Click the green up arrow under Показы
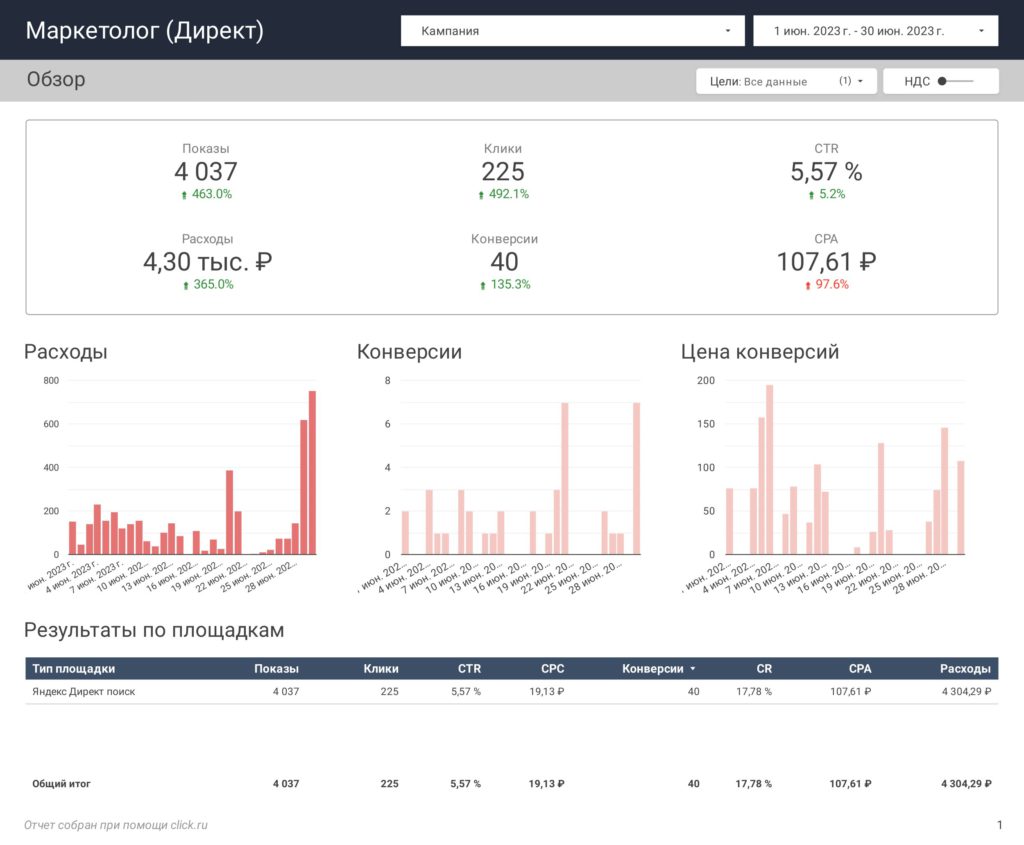 184,195
